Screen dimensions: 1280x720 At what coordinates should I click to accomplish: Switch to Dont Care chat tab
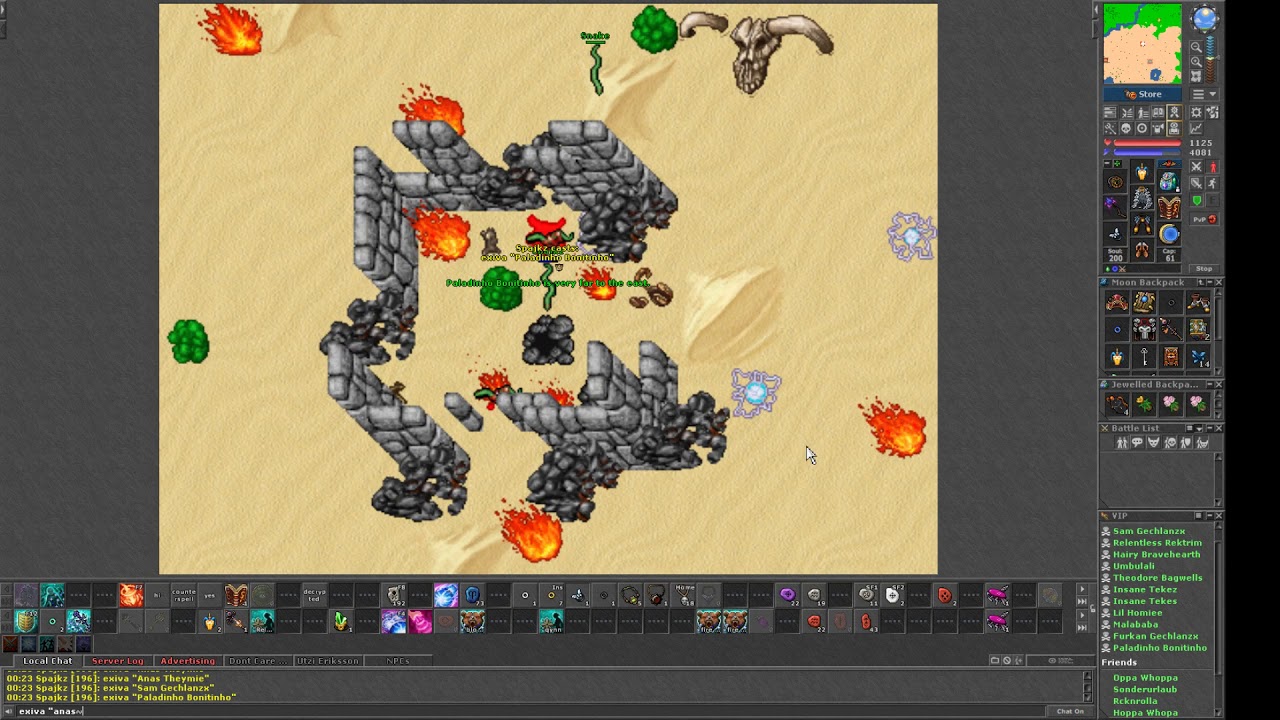[x=256, y=661]
